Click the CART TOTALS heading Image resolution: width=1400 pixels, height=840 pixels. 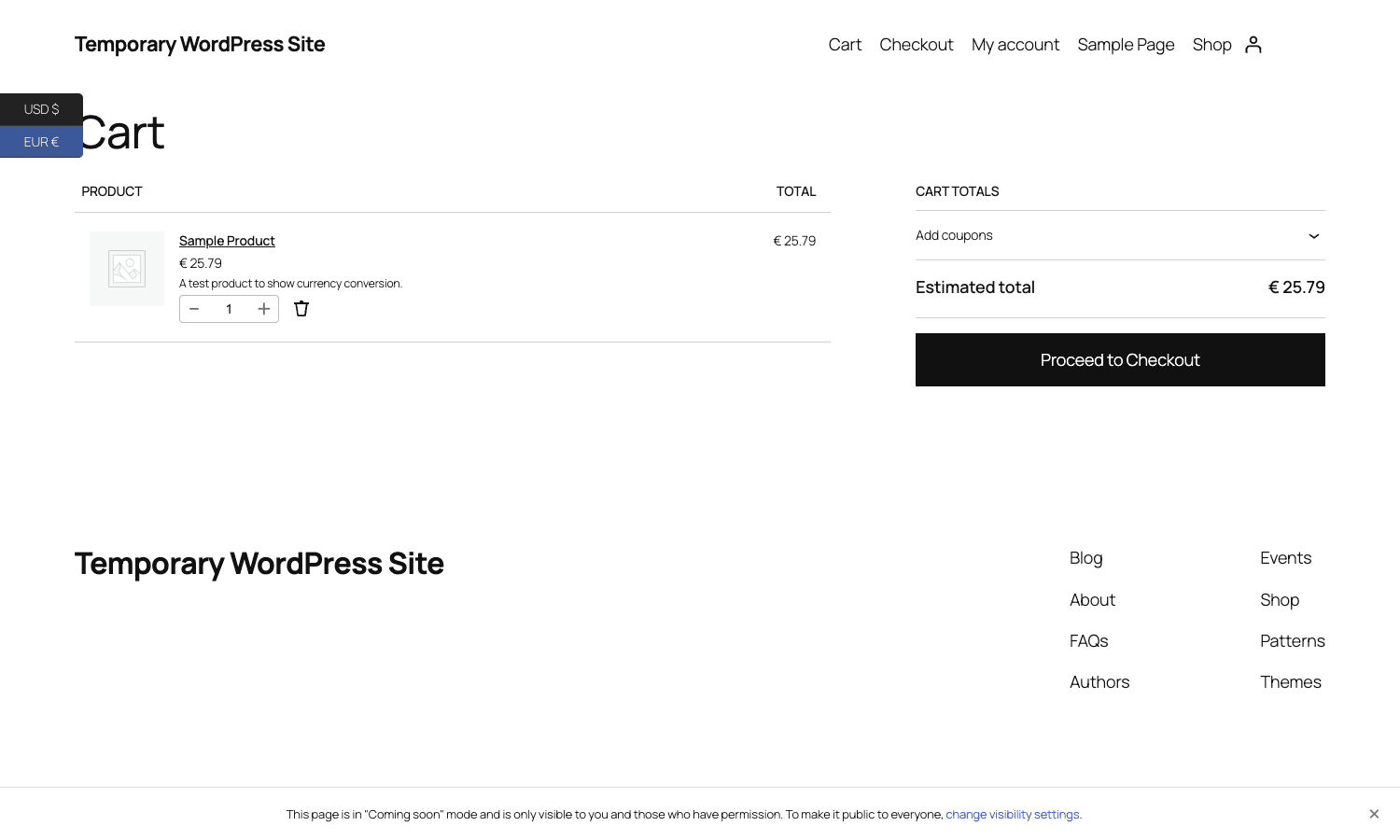(957, 191)
